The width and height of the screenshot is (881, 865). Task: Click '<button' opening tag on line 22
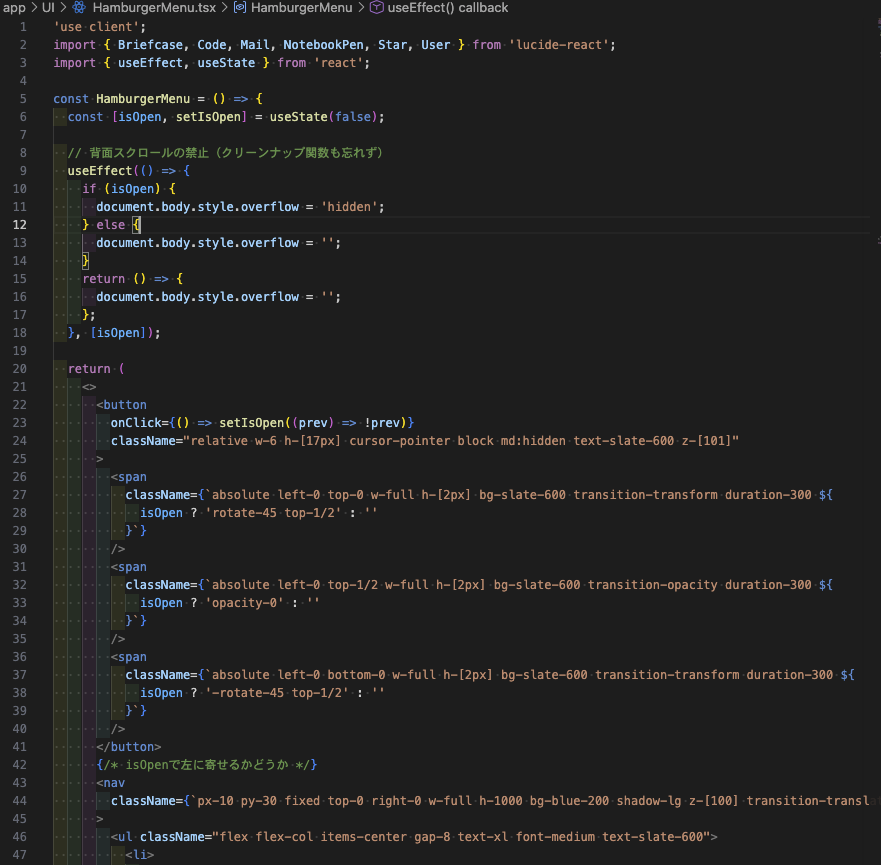(121, 404)
